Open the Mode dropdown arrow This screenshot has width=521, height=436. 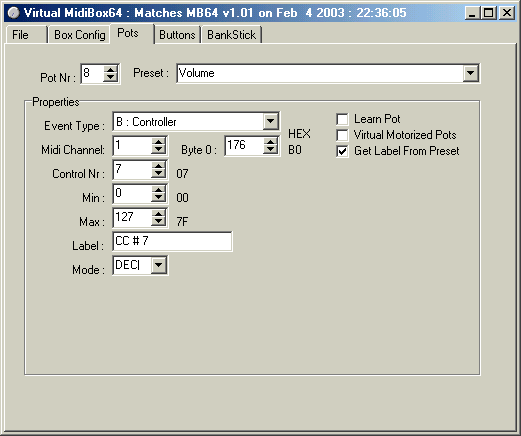click(158, 265)
